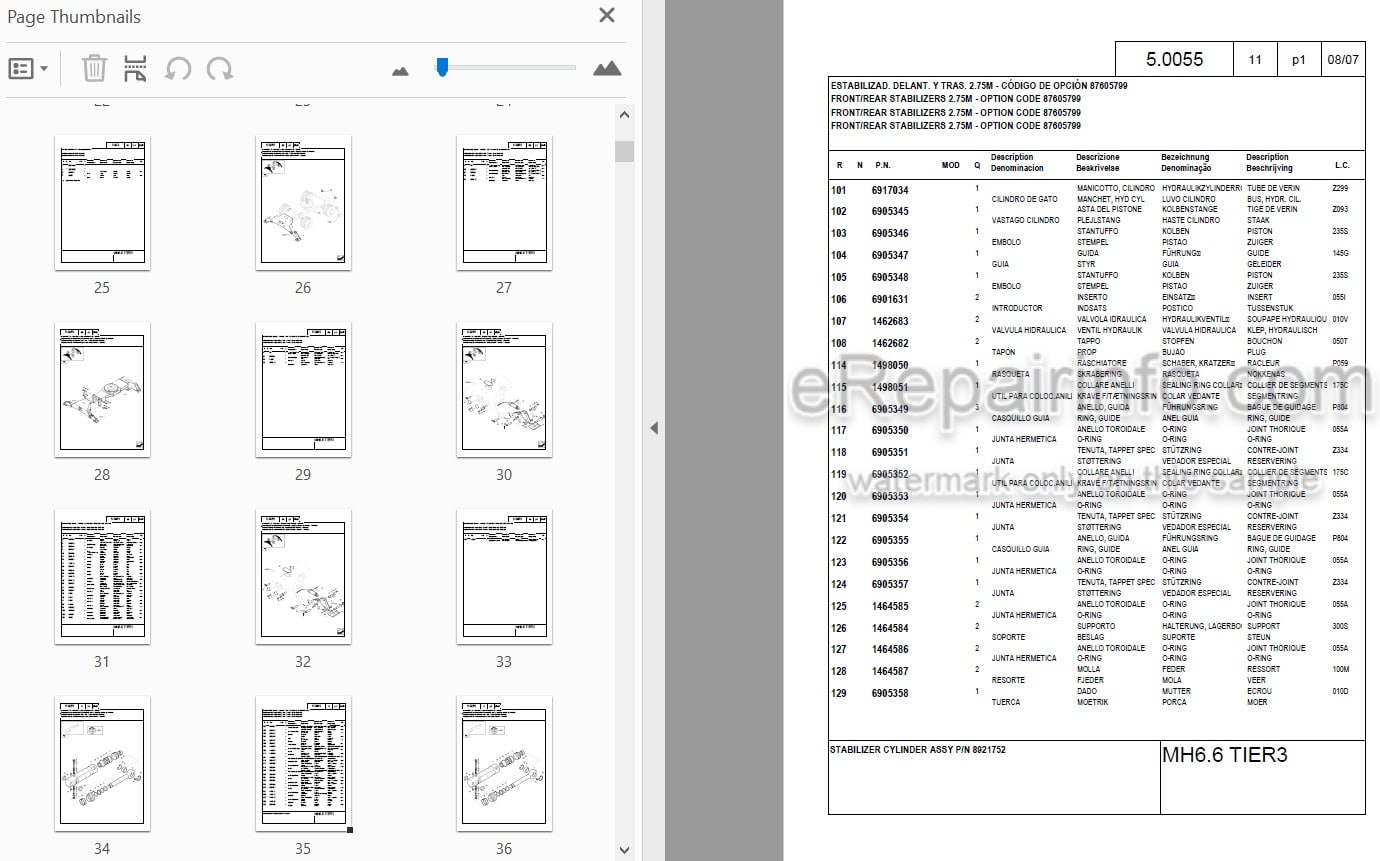Screen dimensions: 1380x861
Task: Open page 33 thumbnail
Action: tap(504, 577)
